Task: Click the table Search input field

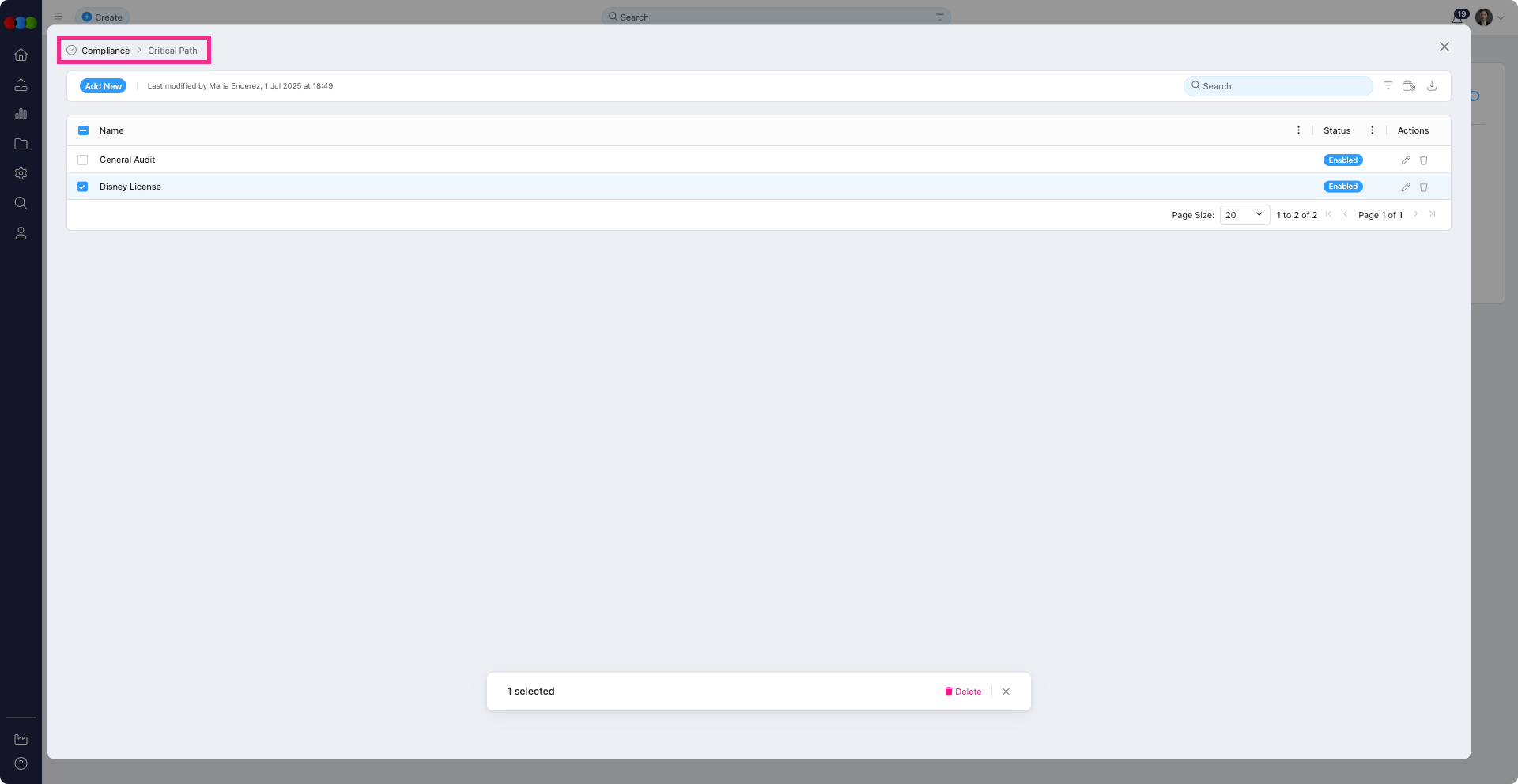Action: [x=1281, y=86]
